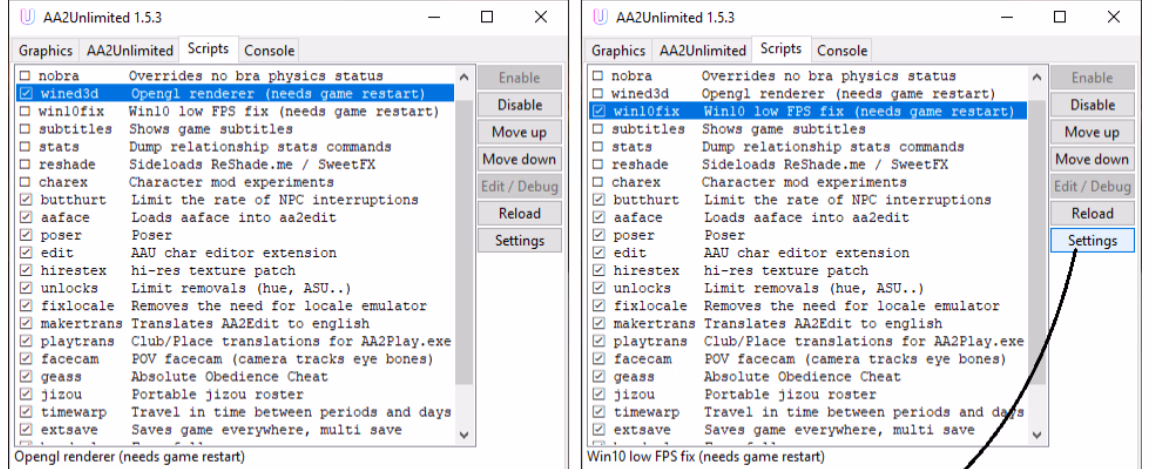1151x469 pixels.
Task: Select 'Shows game subtitles' row in right window
Action: (807, 129)
